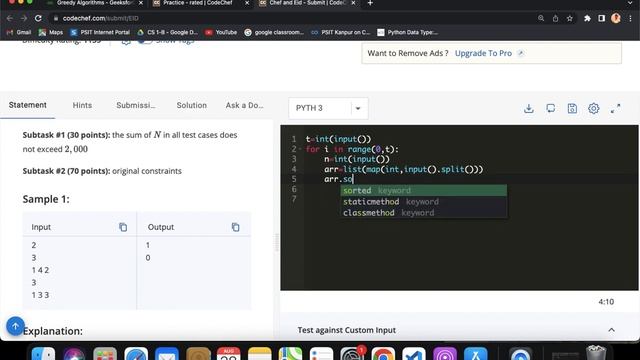640x360 pixels.
Task: Download the code using the download icon
Action: click(529, 108)
